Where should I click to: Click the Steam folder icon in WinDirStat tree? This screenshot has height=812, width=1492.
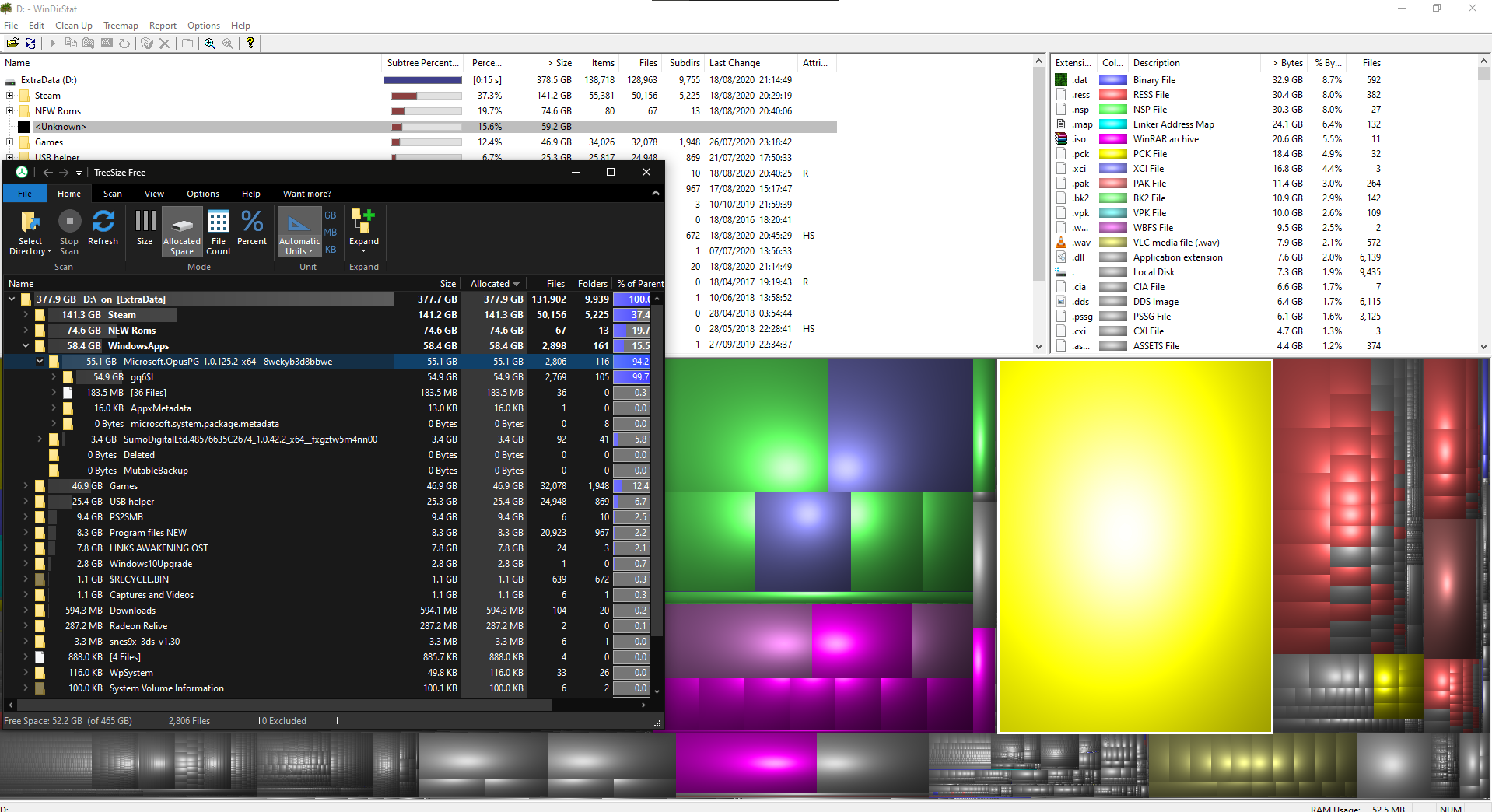(x=25, y=96)
